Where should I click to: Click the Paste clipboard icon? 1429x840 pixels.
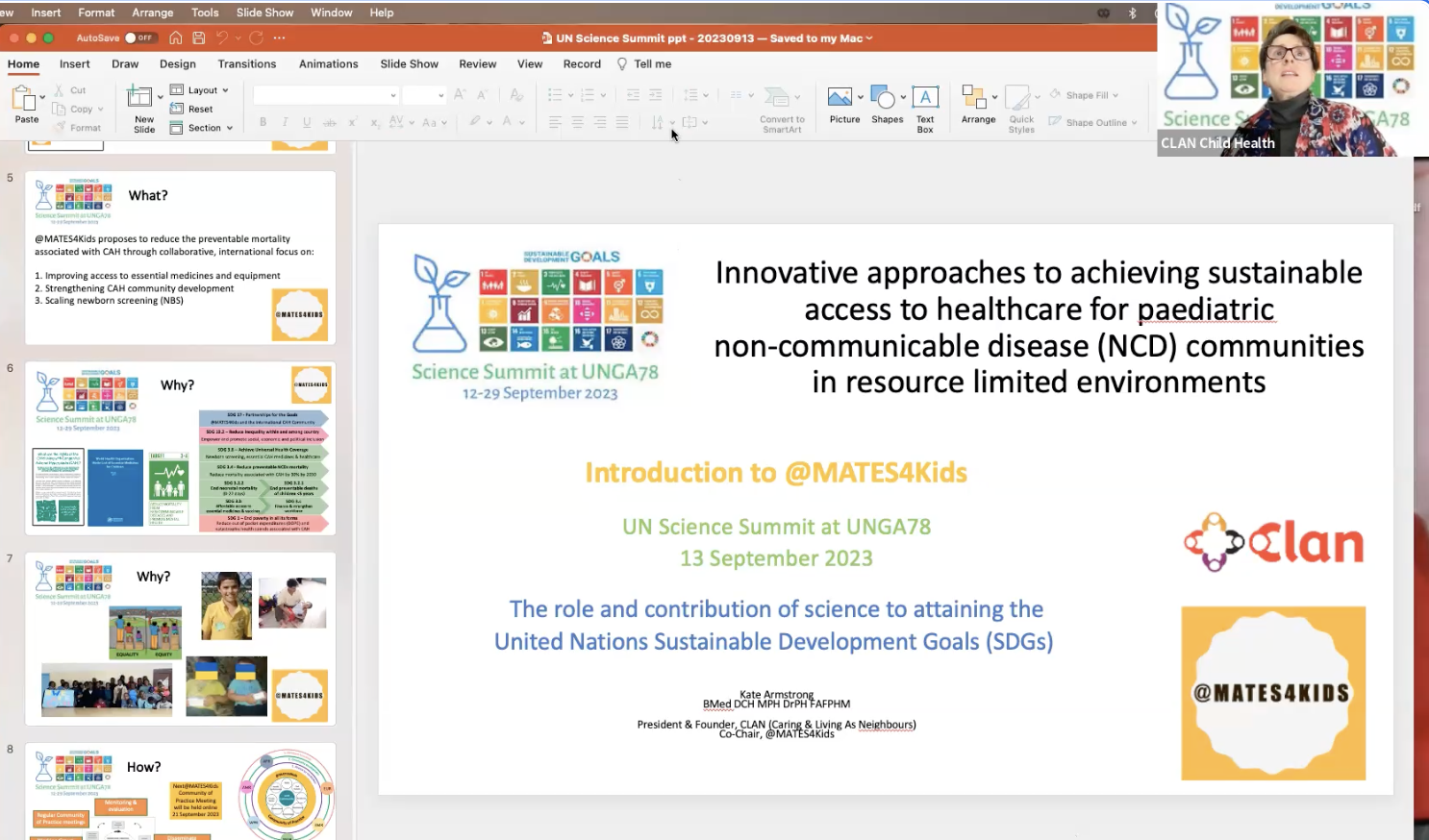(x=24, y=99)
